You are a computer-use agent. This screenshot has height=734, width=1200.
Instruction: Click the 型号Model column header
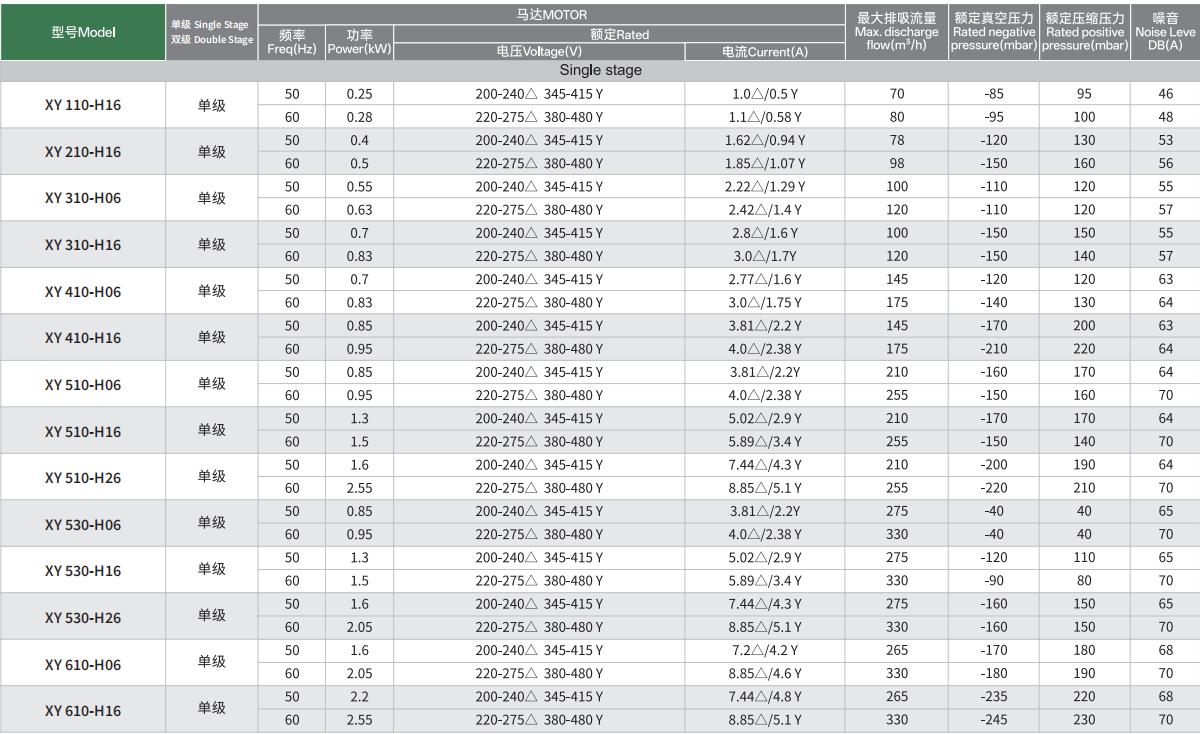coord(83,32)
